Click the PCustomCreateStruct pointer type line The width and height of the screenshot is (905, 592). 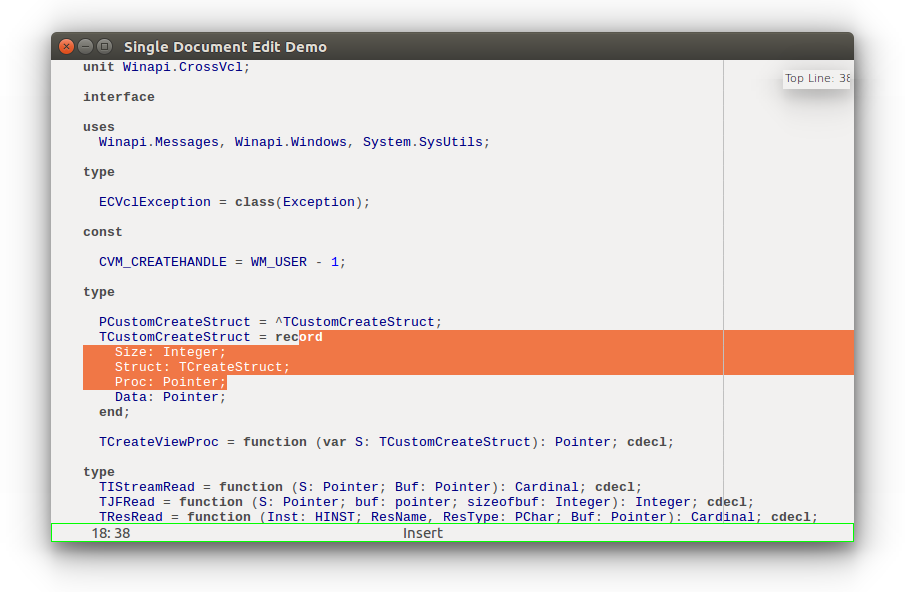click(270, 322)
